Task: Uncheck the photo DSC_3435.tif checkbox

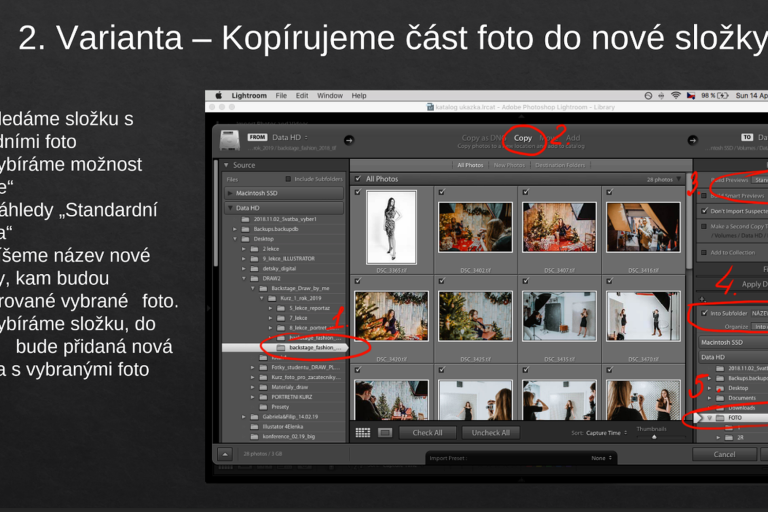Action: point(526,281)
